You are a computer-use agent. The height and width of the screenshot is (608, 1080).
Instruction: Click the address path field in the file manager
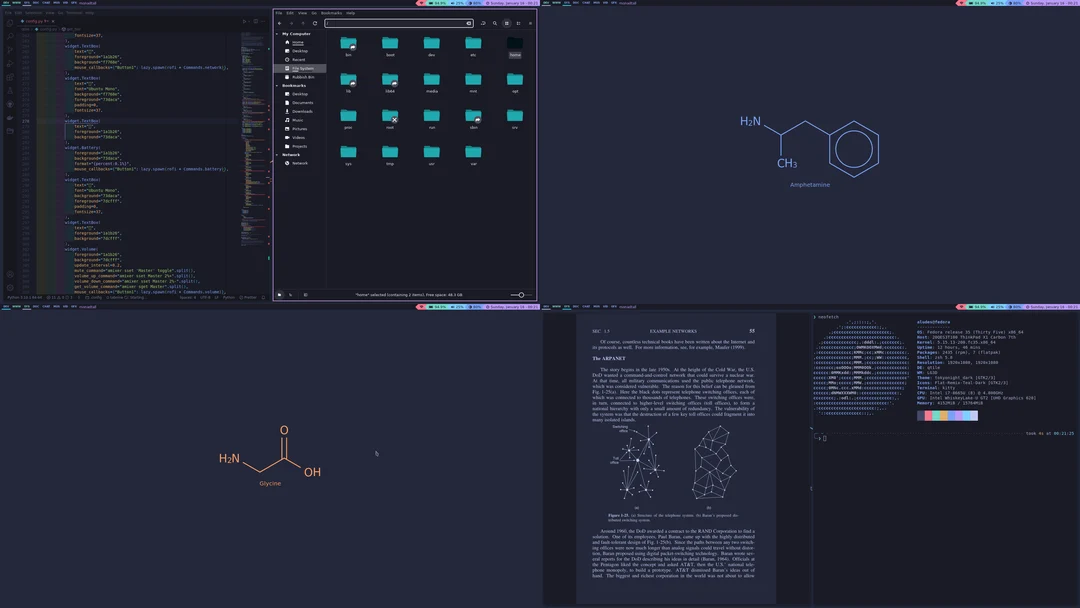pyautogui.click(x=400, y=22)
